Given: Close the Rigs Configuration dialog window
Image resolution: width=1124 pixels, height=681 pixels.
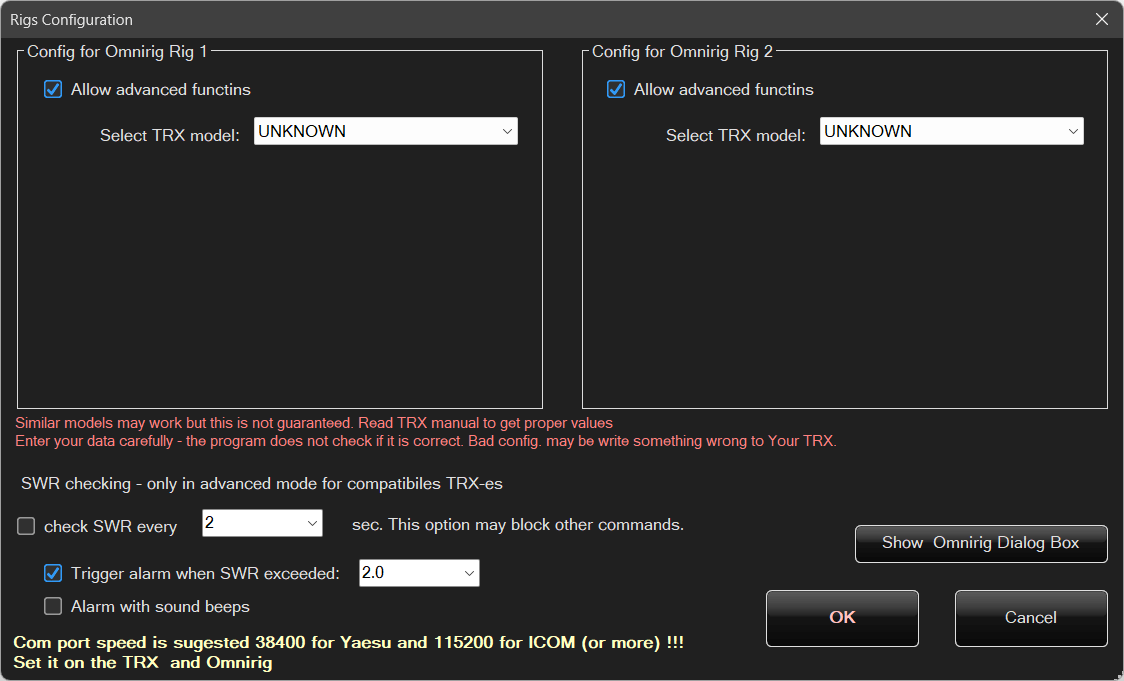Looking at the screenshot, I should 1101,20.
